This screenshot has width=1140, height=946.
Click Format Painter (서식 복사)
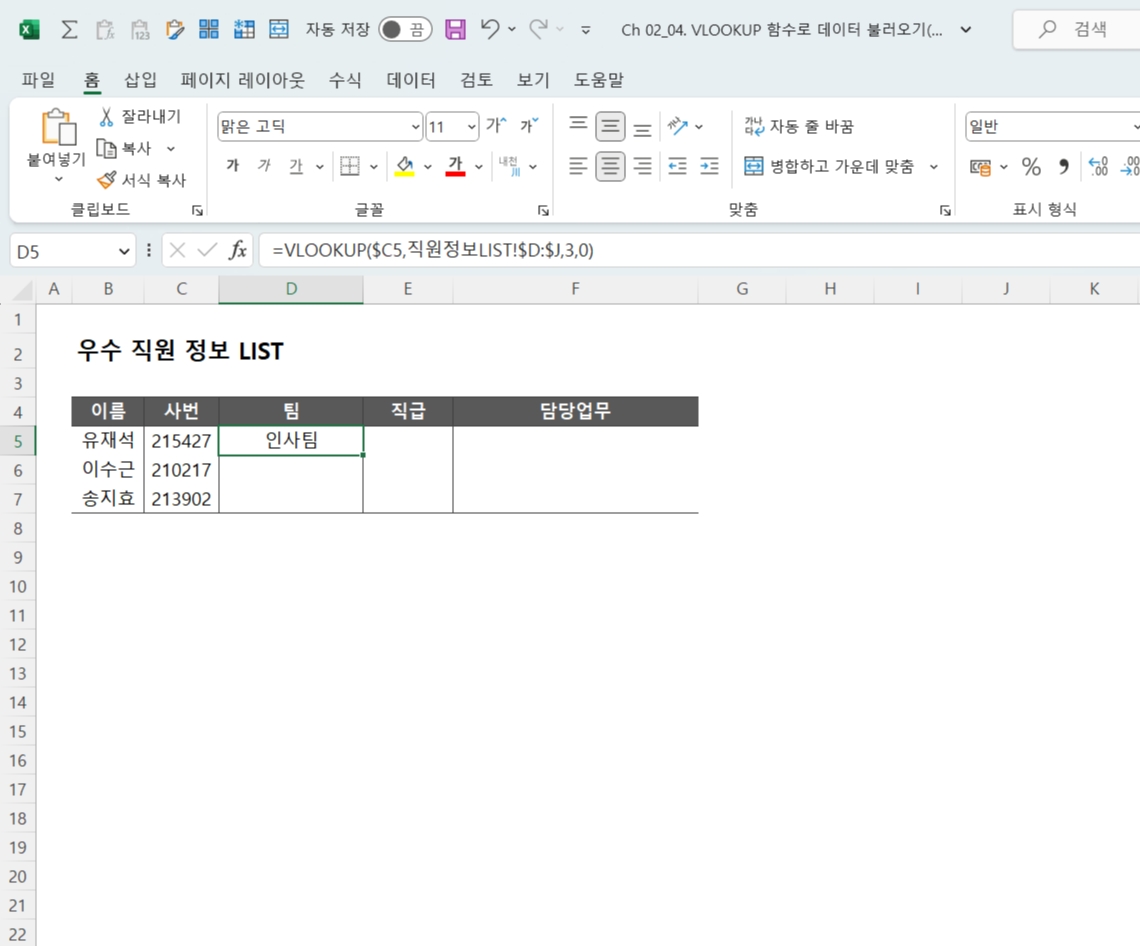[x=142, y=180]
